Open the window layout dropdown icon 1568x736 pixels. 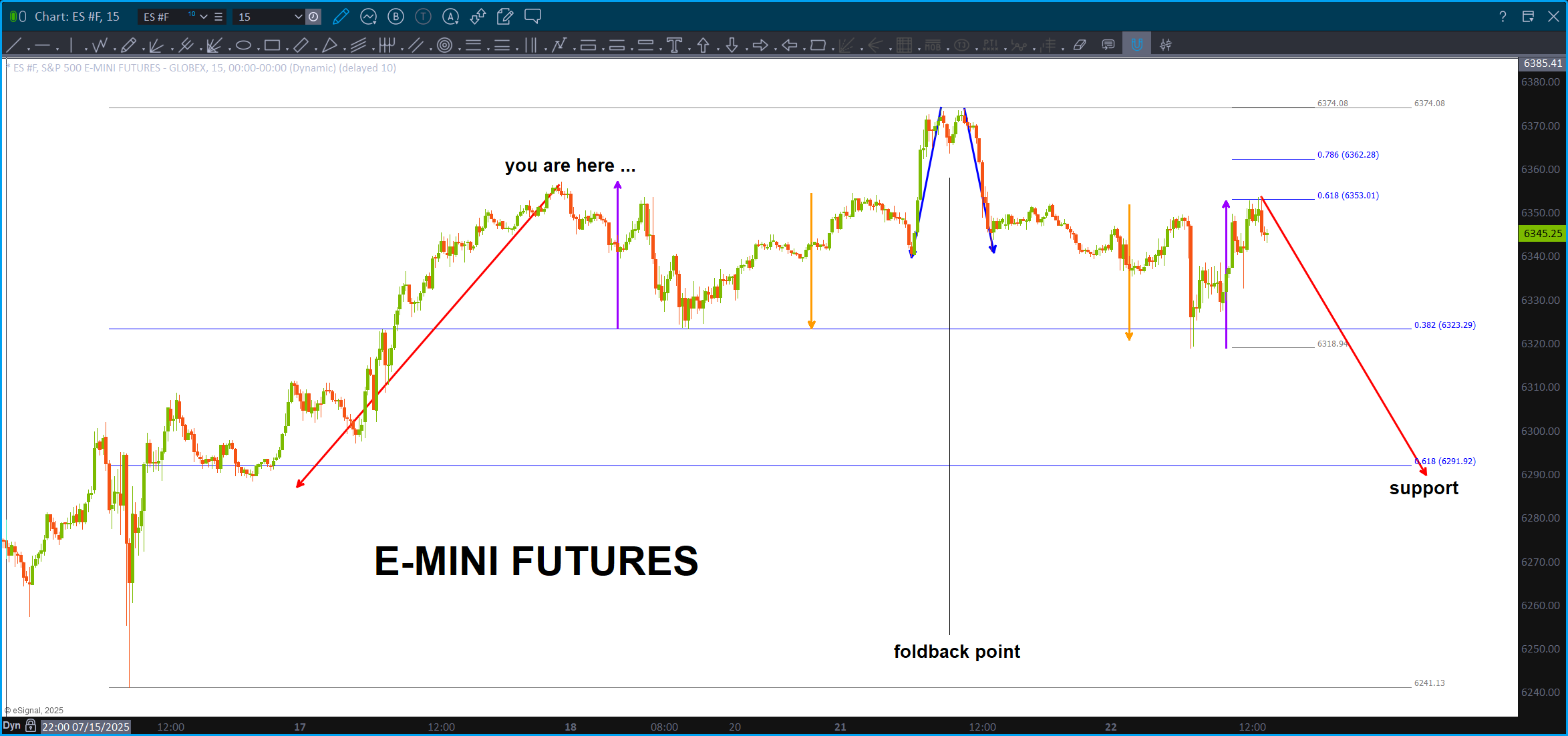(x=1528, y=17)
